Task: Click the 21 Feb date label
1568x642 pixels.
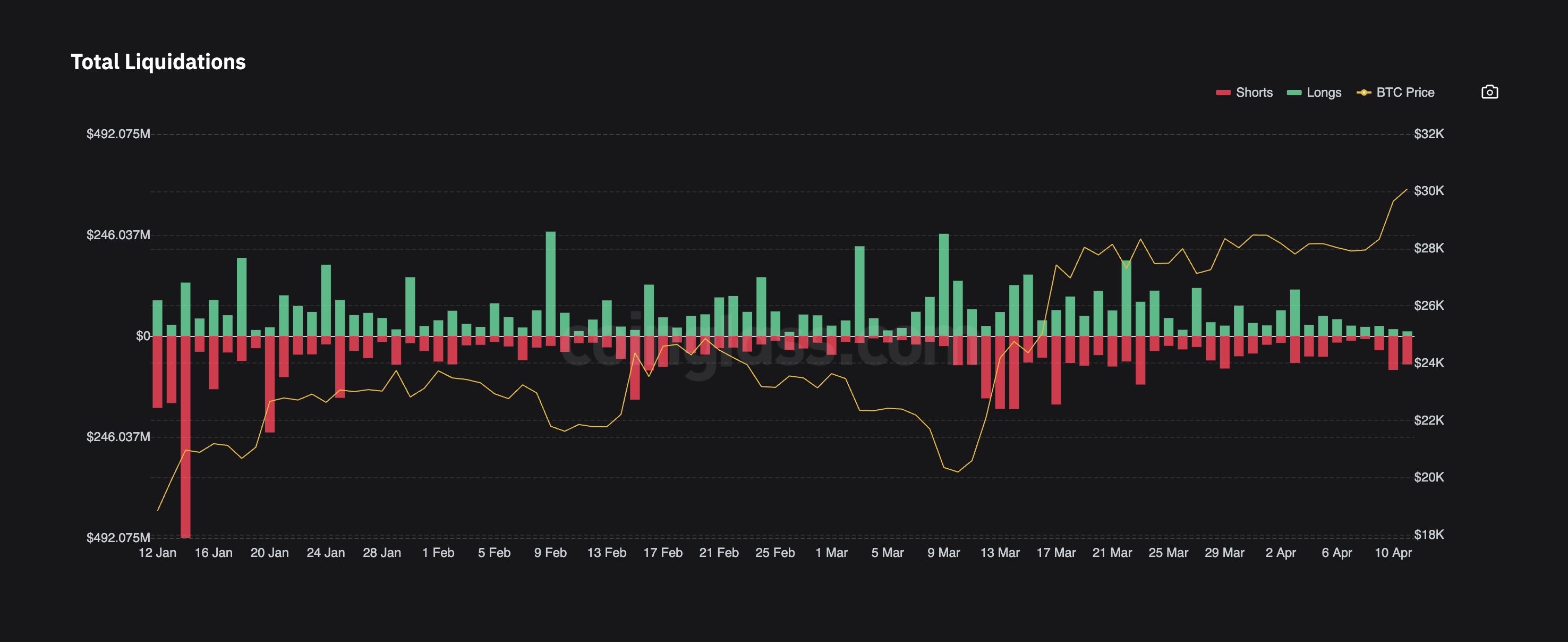Action: [719, 553]
